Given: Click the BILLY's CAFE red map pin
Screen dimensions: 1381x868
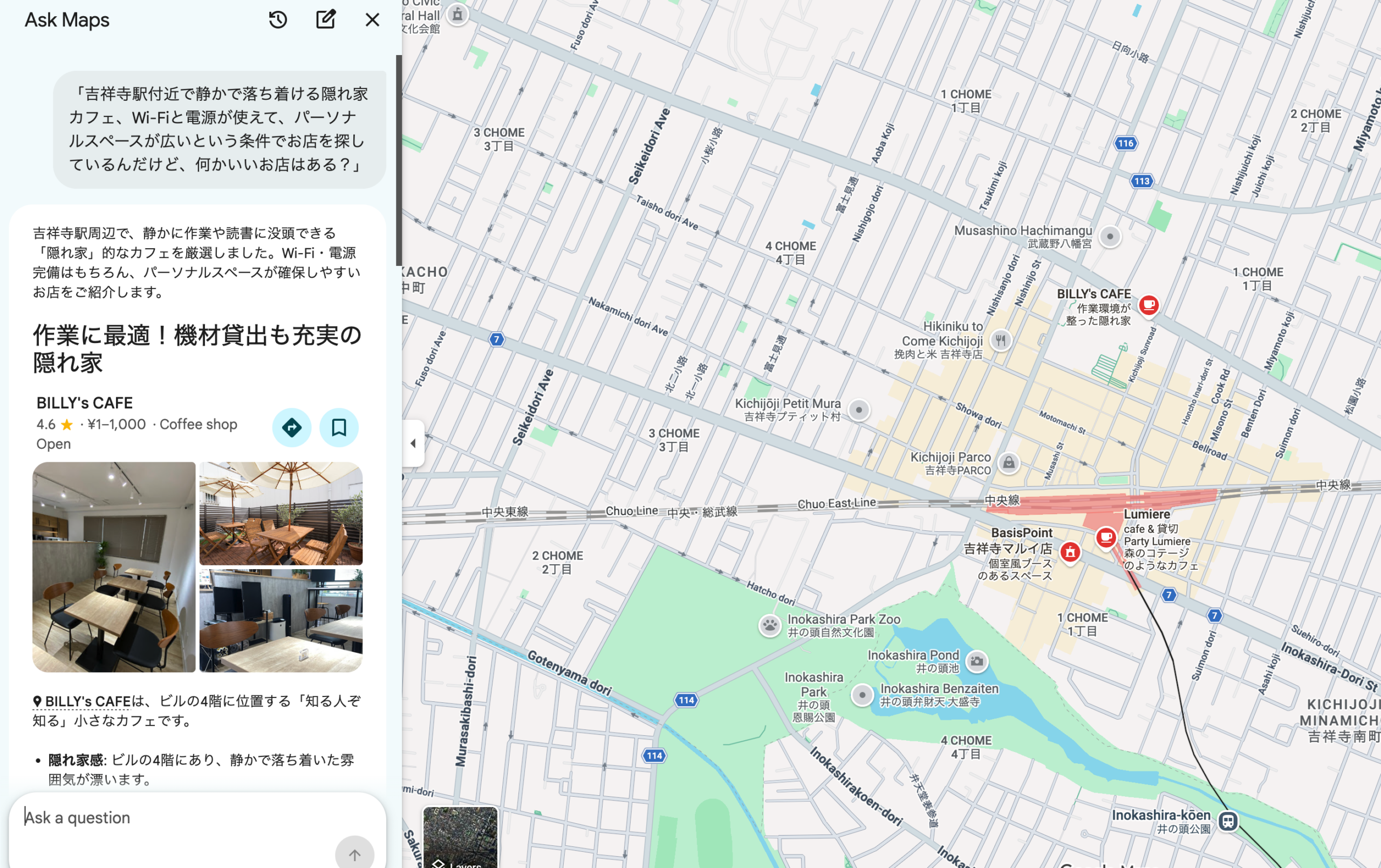Looking at the screenshot, I should [x=1148, y=304].
